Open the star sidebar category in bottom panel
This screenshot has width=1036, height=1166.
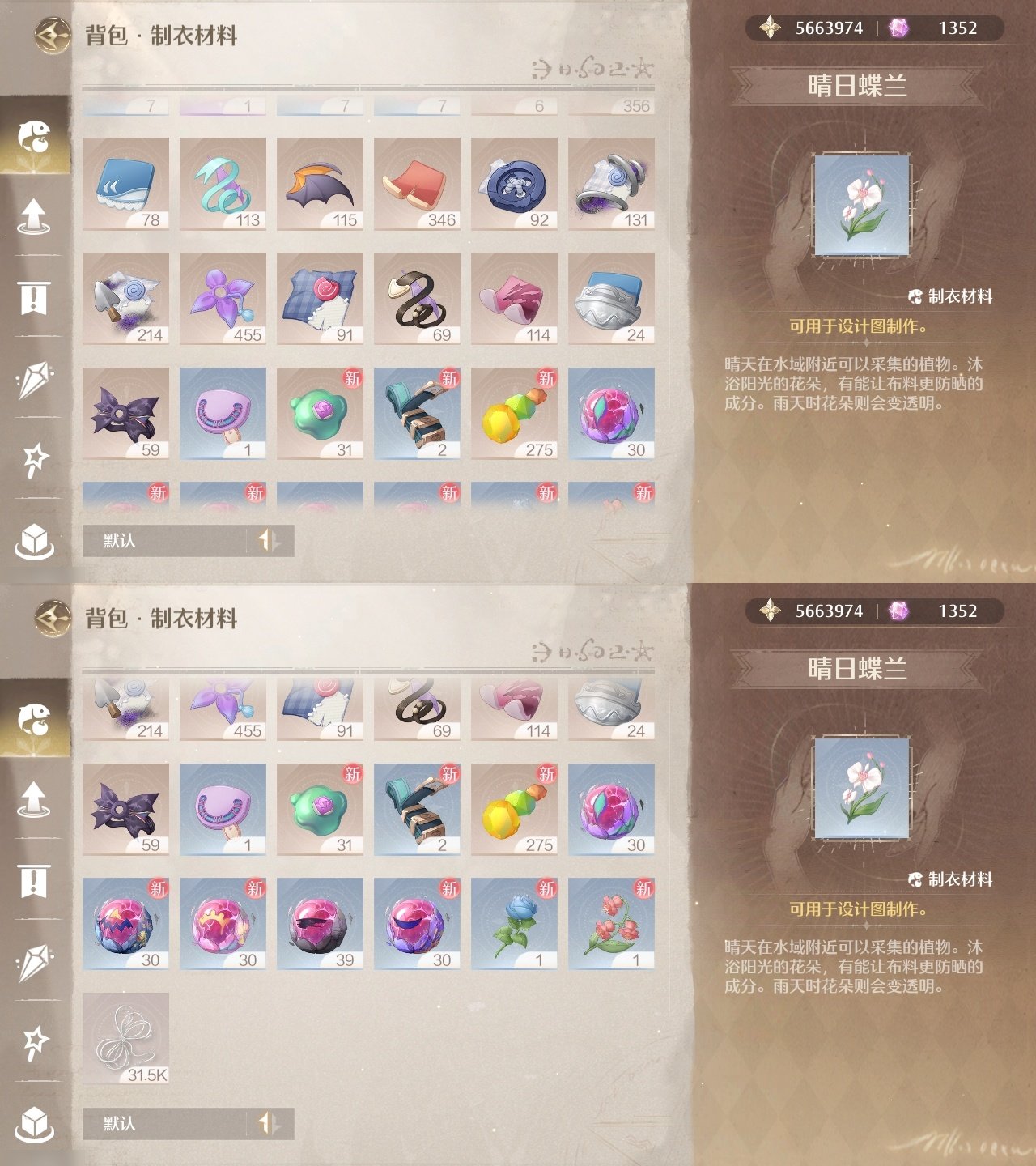click(34, 1042)
